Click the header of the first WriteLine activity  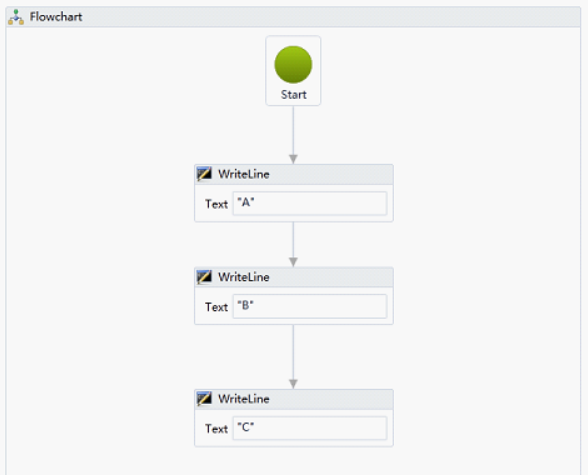pyautogui.click(x=294, y=174)
